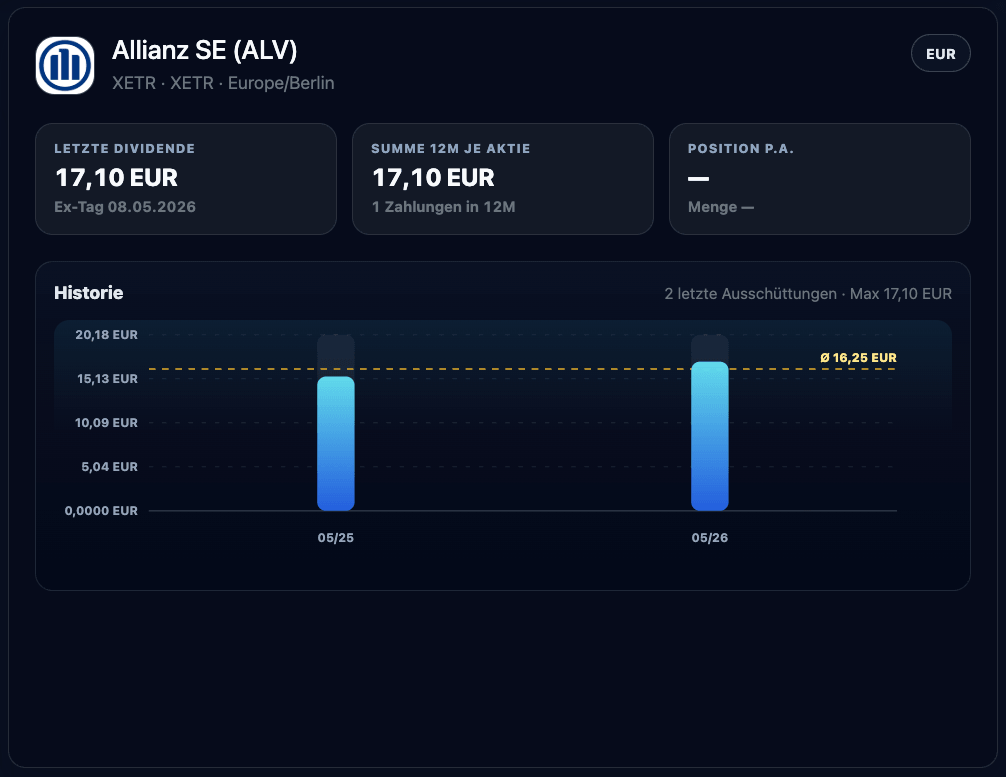Image resolution: width=1006 pixels, height=777 pixels.
Task: Select the 05/25 dividend bar
Action: pos(336,443)
